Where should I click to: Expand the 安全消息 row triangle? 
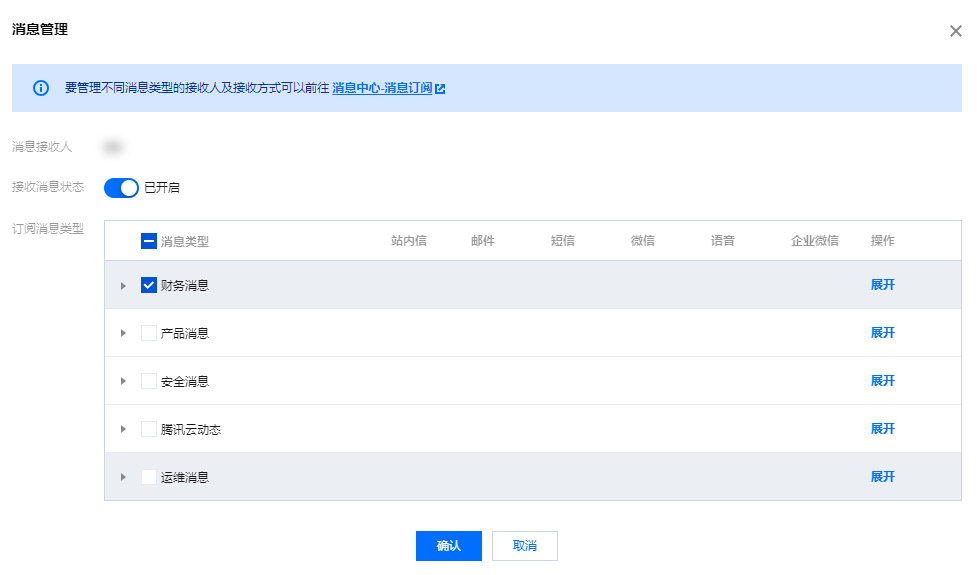[x=124, y=381]
